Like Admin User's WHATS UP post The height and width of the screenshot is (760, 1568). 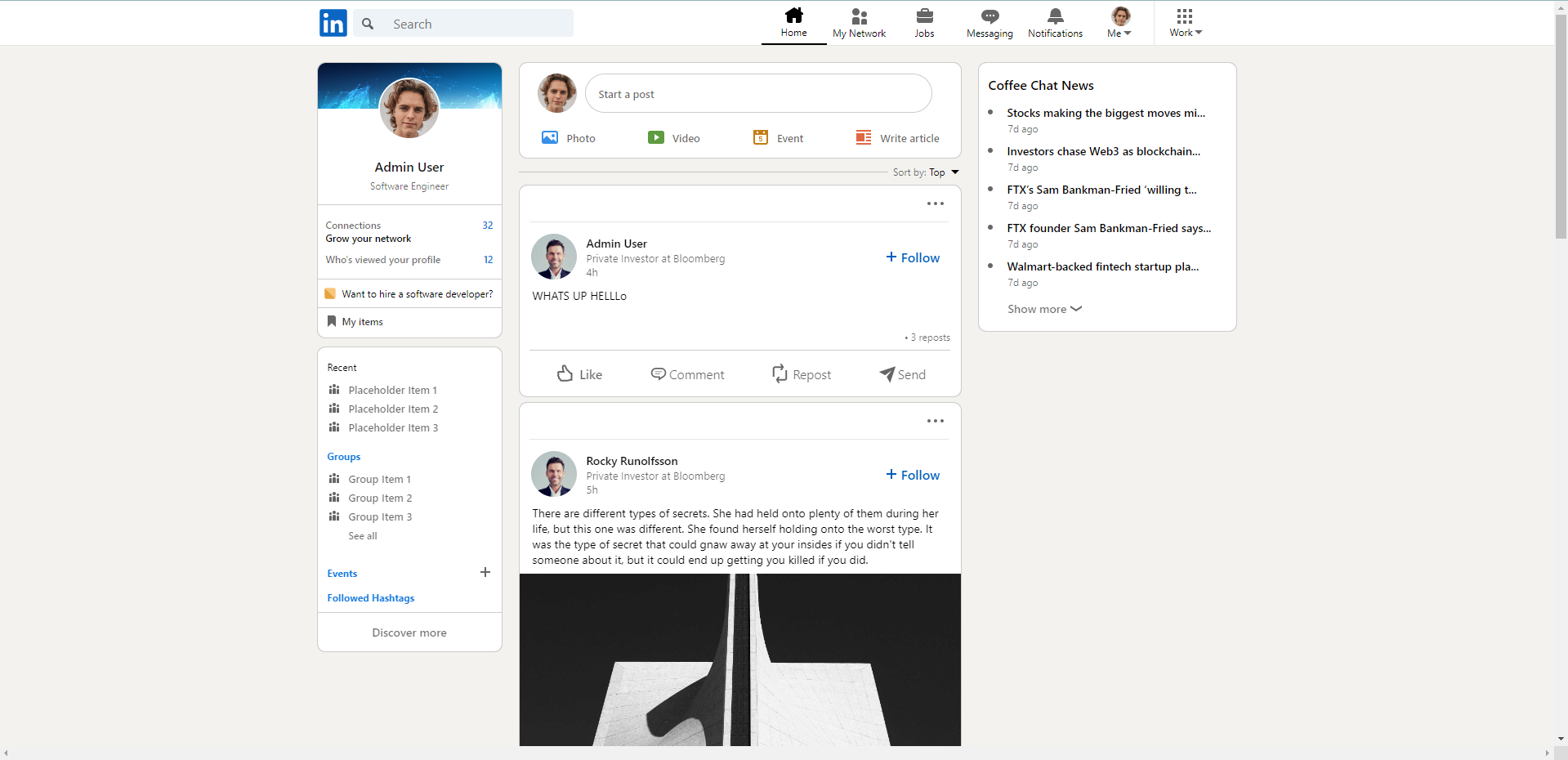tap(579, 374)
